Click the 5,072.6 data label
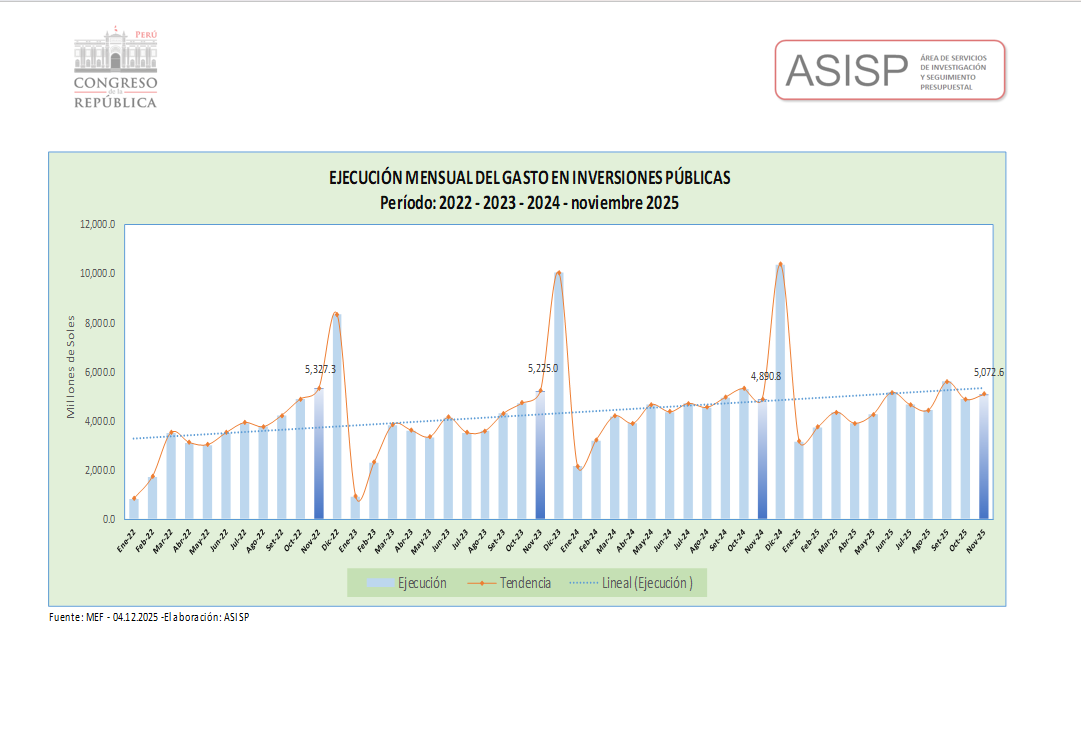 pyautogui.click(x=988, y=373)
